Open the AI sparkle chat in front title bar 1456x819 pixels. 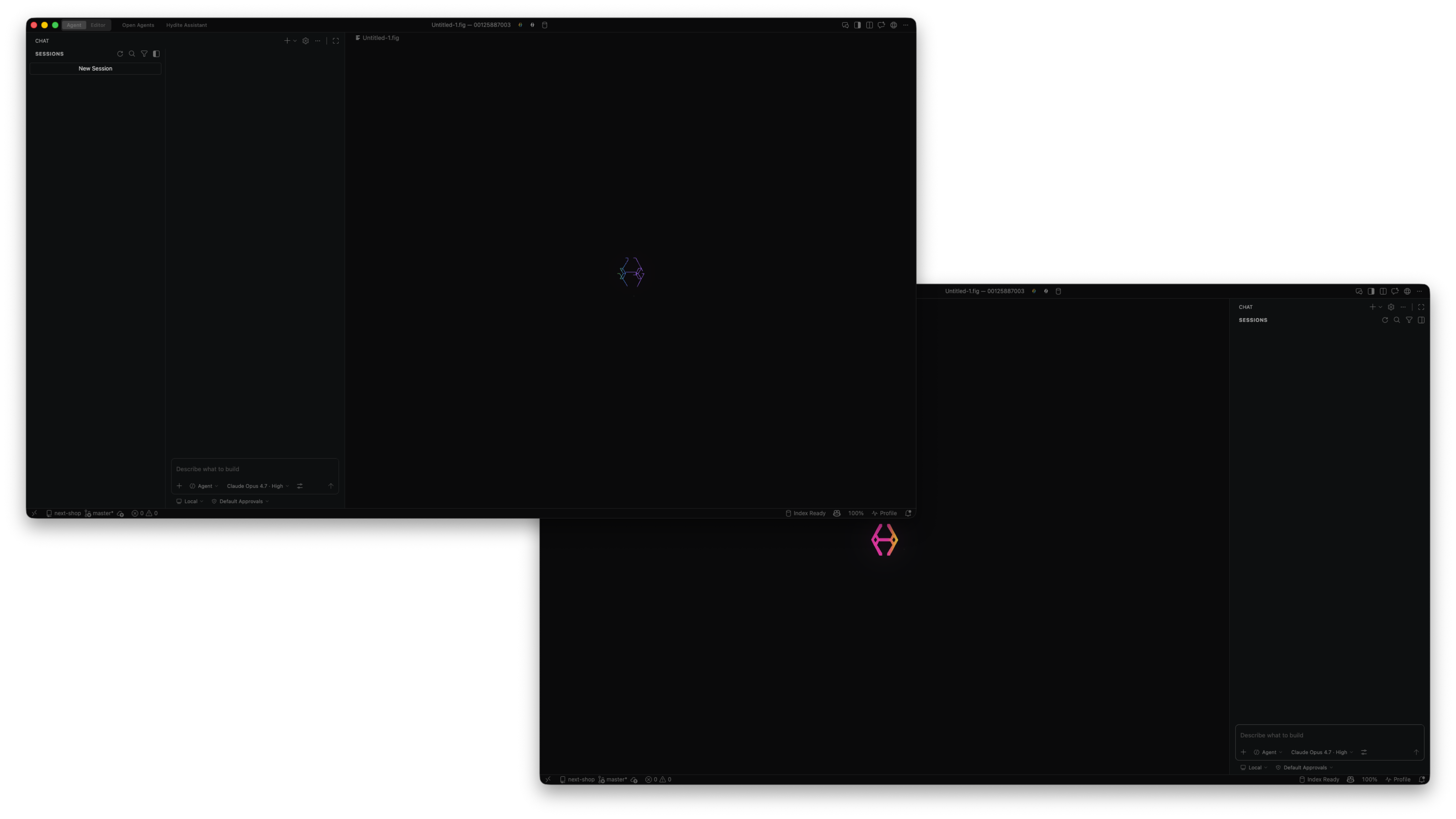pyautogui.click(x=881, y=25)
